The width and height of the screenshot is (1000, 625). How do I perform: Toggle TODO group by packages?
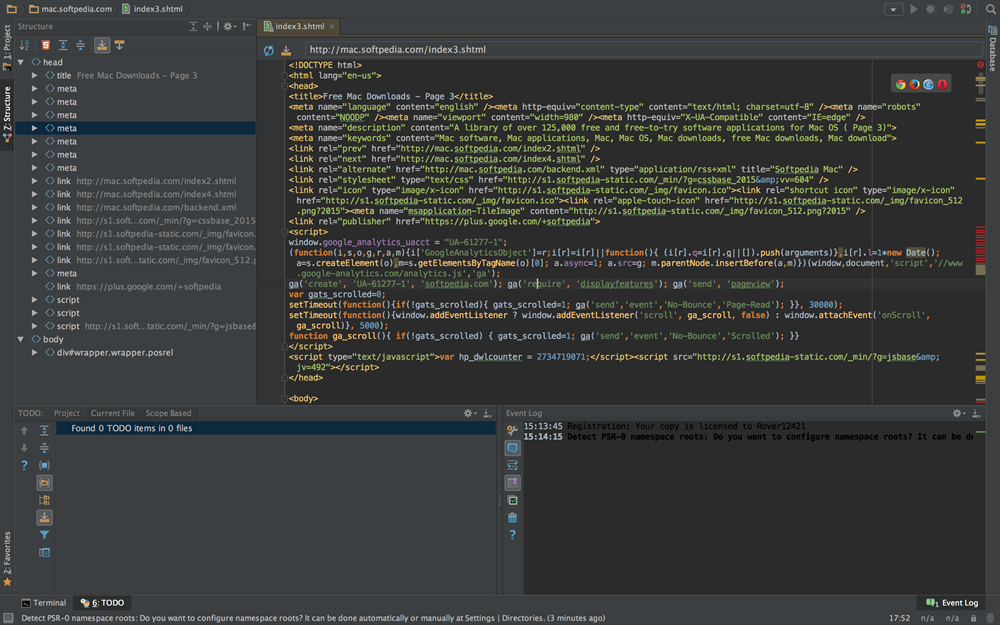44,483
